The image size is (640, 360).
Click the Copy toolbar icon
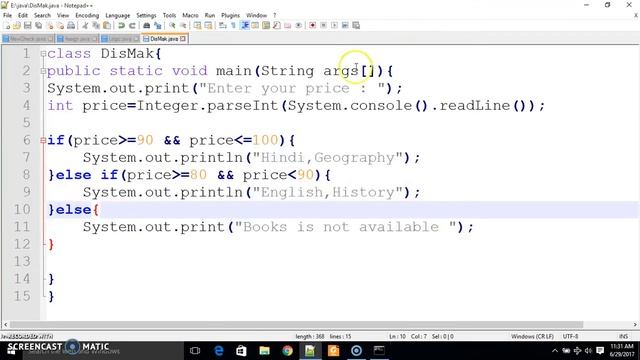point(96,25)
